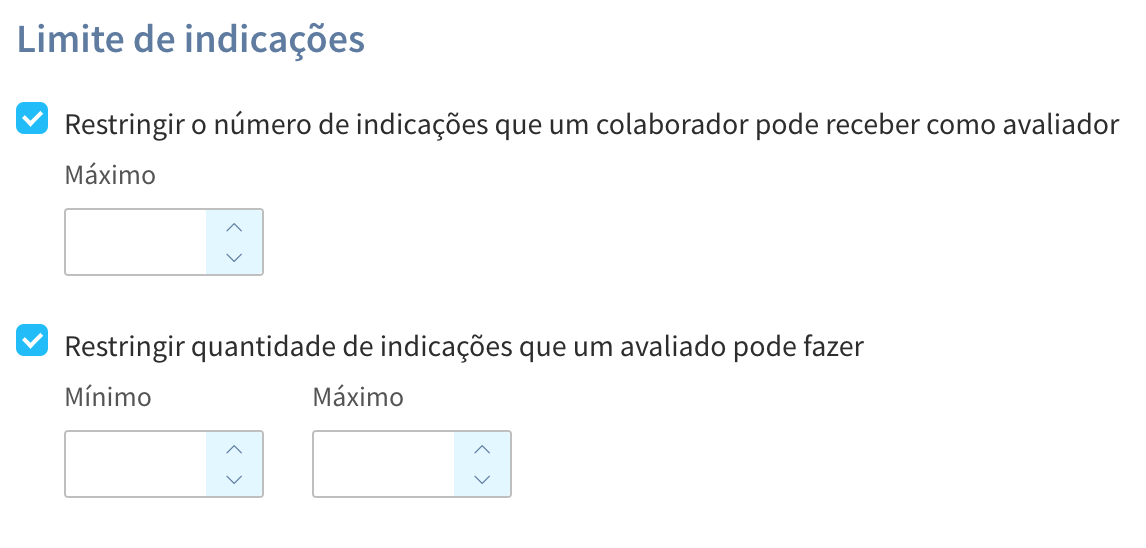Viewport: 1146px width, 548px height.
Task: Click the "Limite de indicações" heading
Action: coord(191,40)
